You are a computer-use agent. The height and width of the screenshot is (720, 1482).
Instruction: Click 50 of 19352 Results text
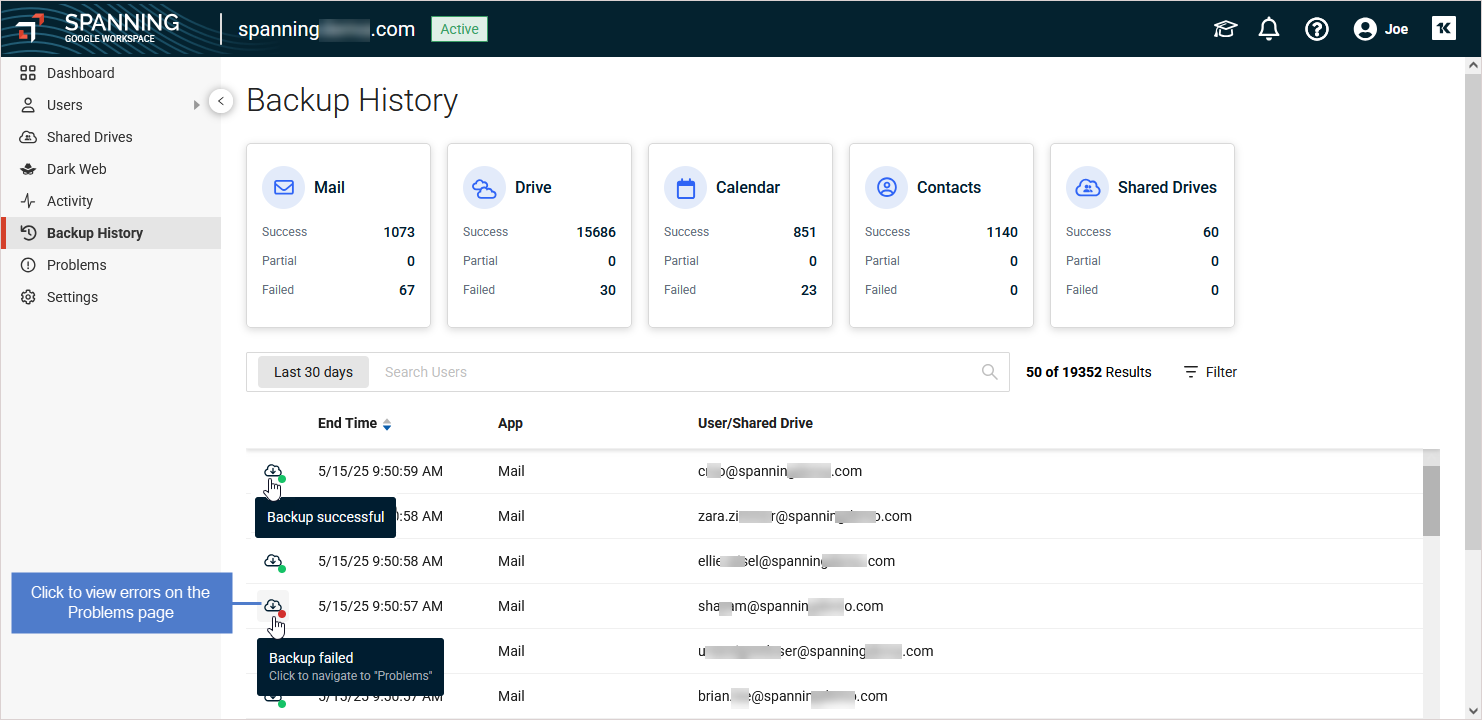[1088, 372]
